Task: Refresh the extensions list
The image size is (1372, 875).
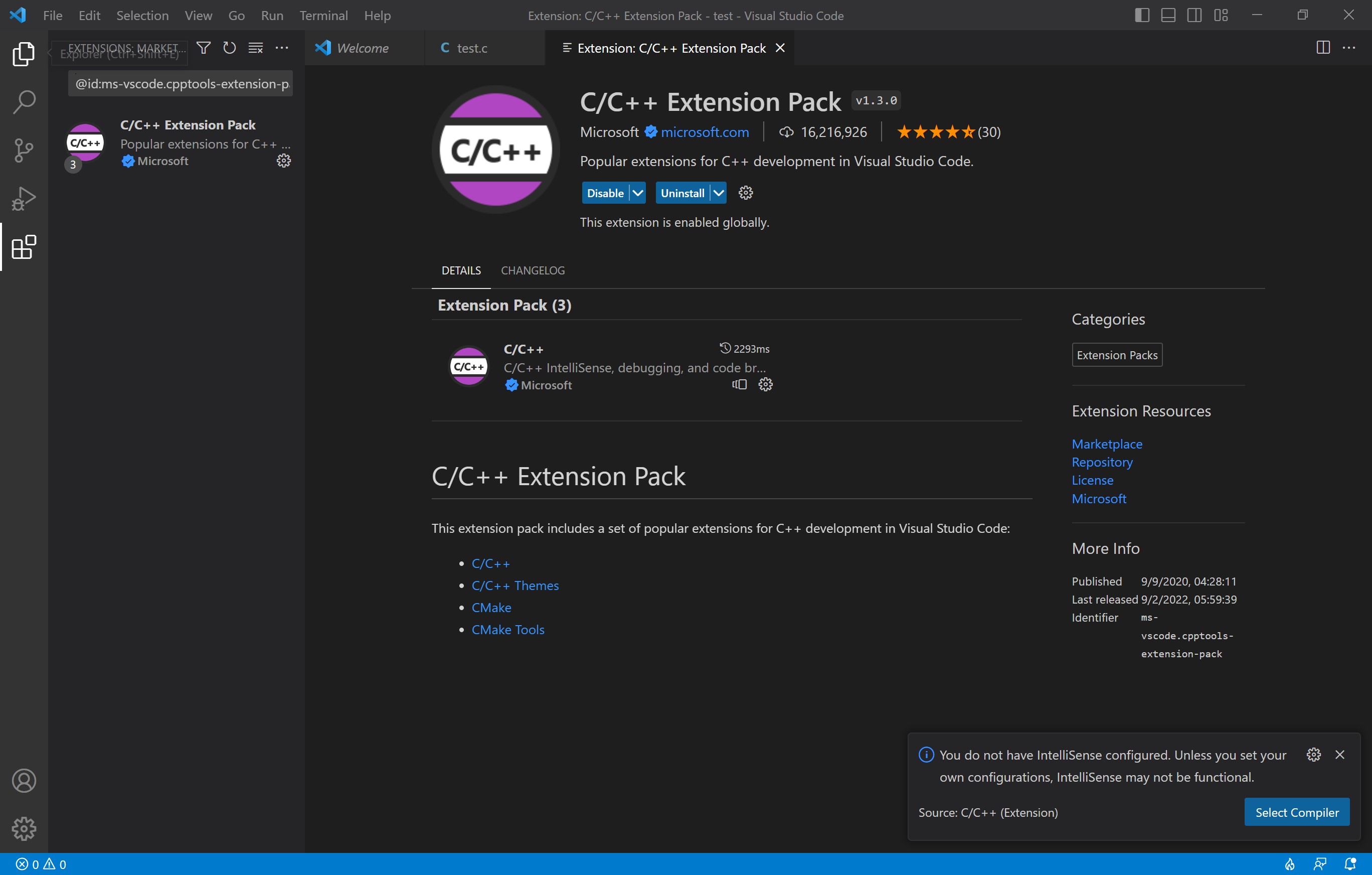Action: tap(230, 48)
